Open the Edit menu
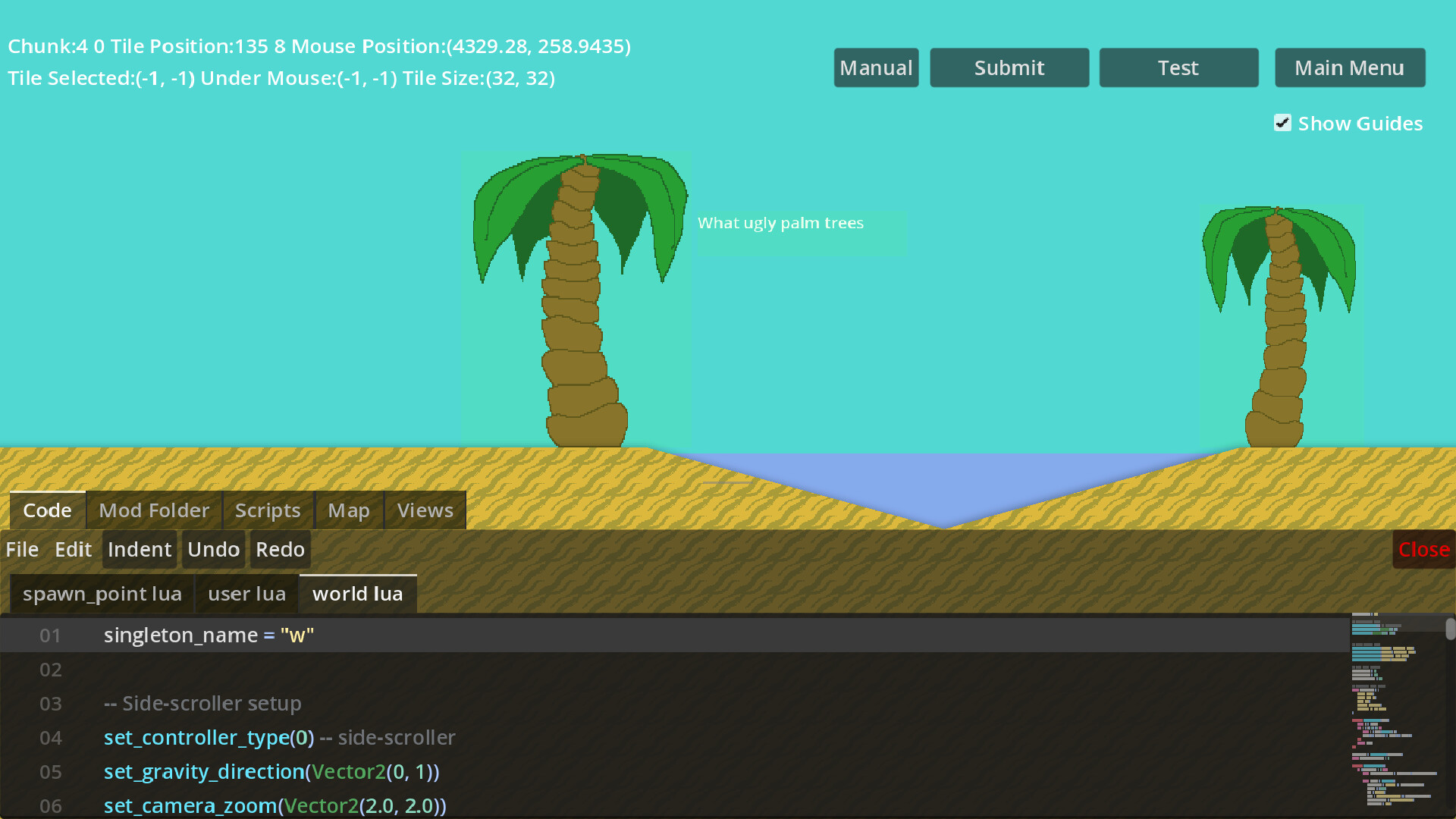The image size is (1456, 819). [73, 549]
